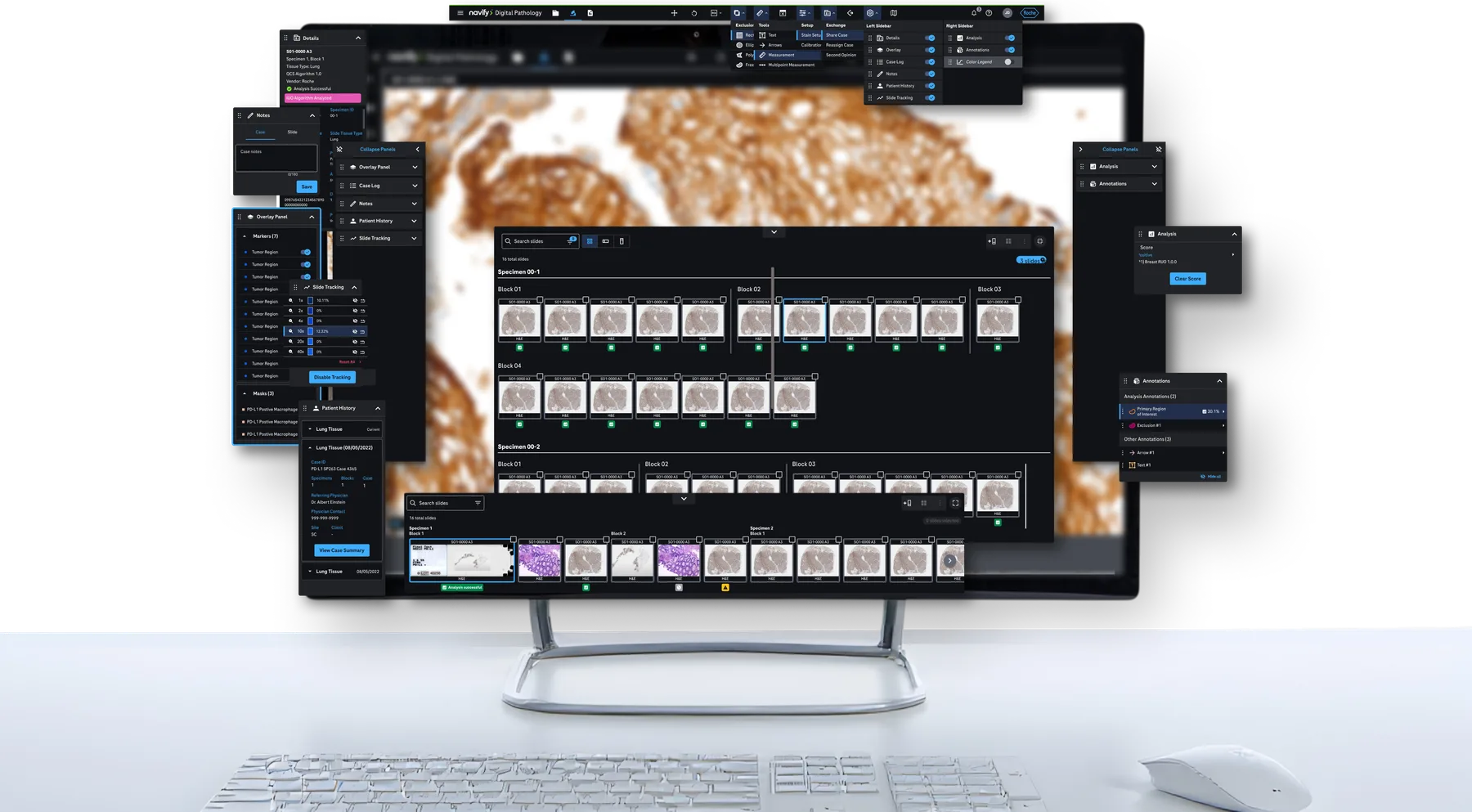Viewport: 1472px width, 812px height.
Task: Click the Disable Tracking button
Action: (332, 377)
